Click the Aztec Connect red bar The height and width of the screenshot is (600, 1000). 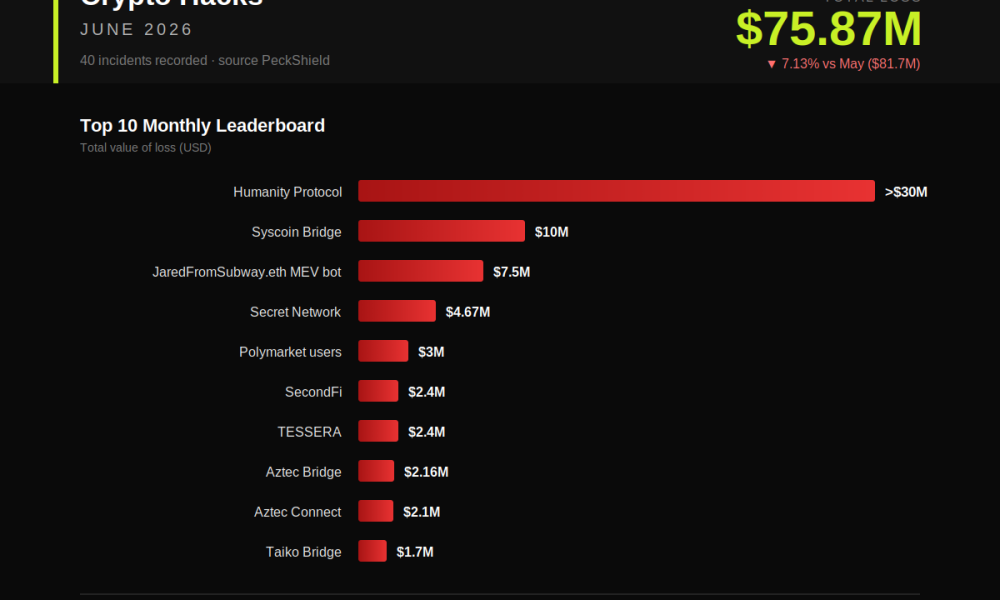pos(376,511)
